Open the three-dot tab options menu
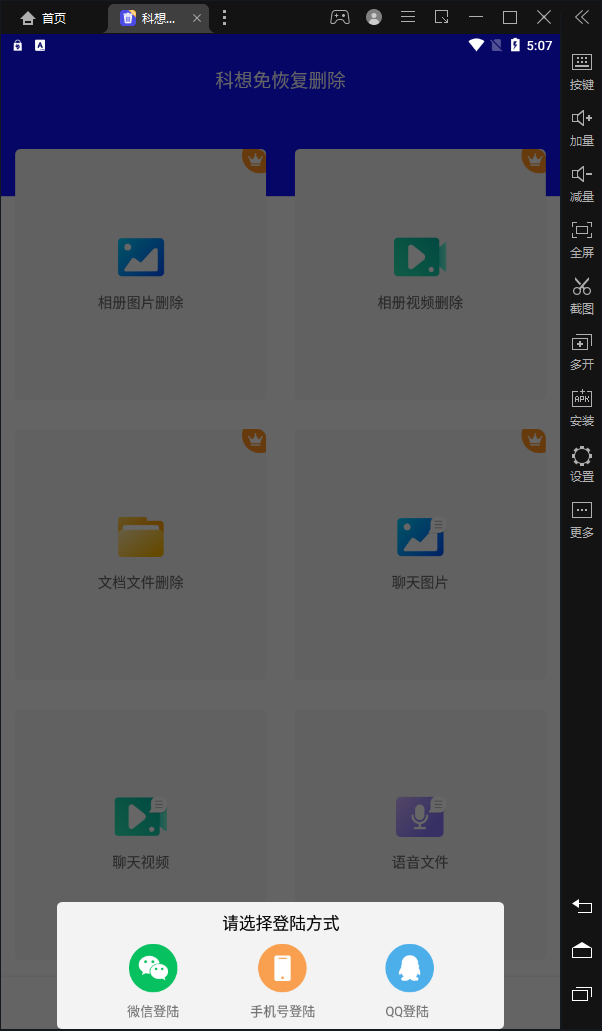 pyautogui.click(x=225, y=18)
